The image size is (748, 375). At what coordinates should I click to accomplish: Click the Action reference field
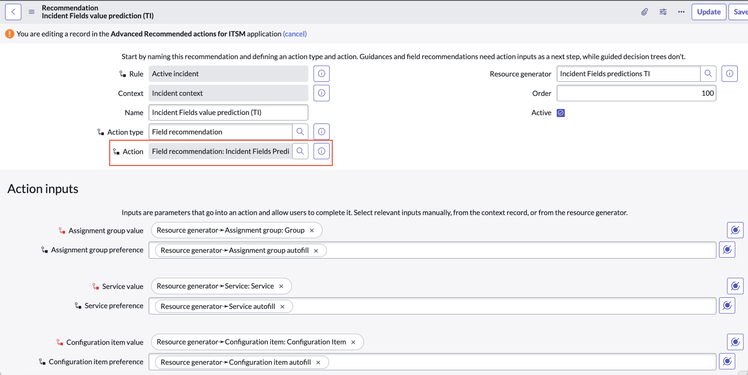(220, 151)
